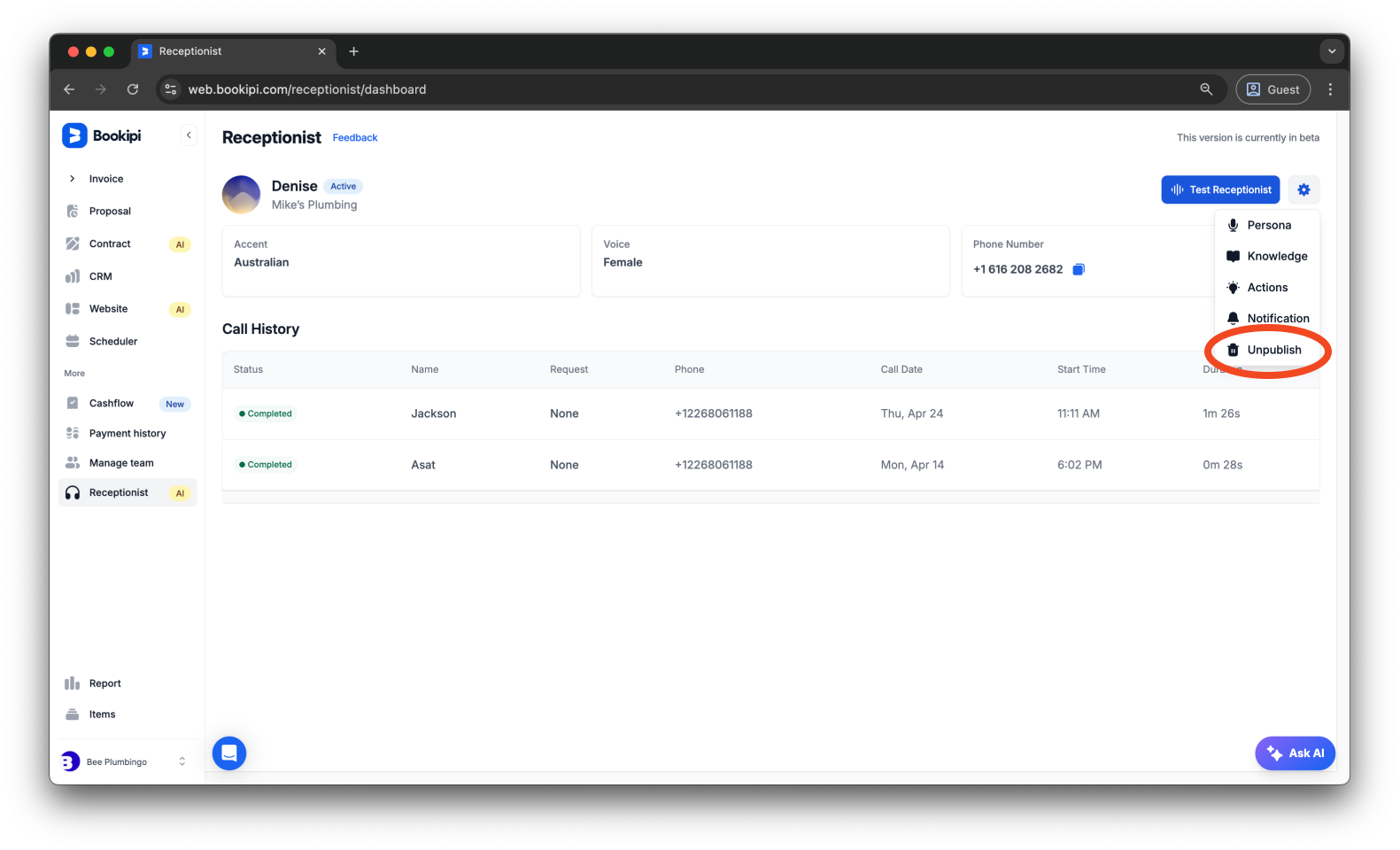The width and height of the screenshot is (1400, 850).
Task: Open the Manage team sidebar icon
Action: pyautogui.click(x=73, y=463)
